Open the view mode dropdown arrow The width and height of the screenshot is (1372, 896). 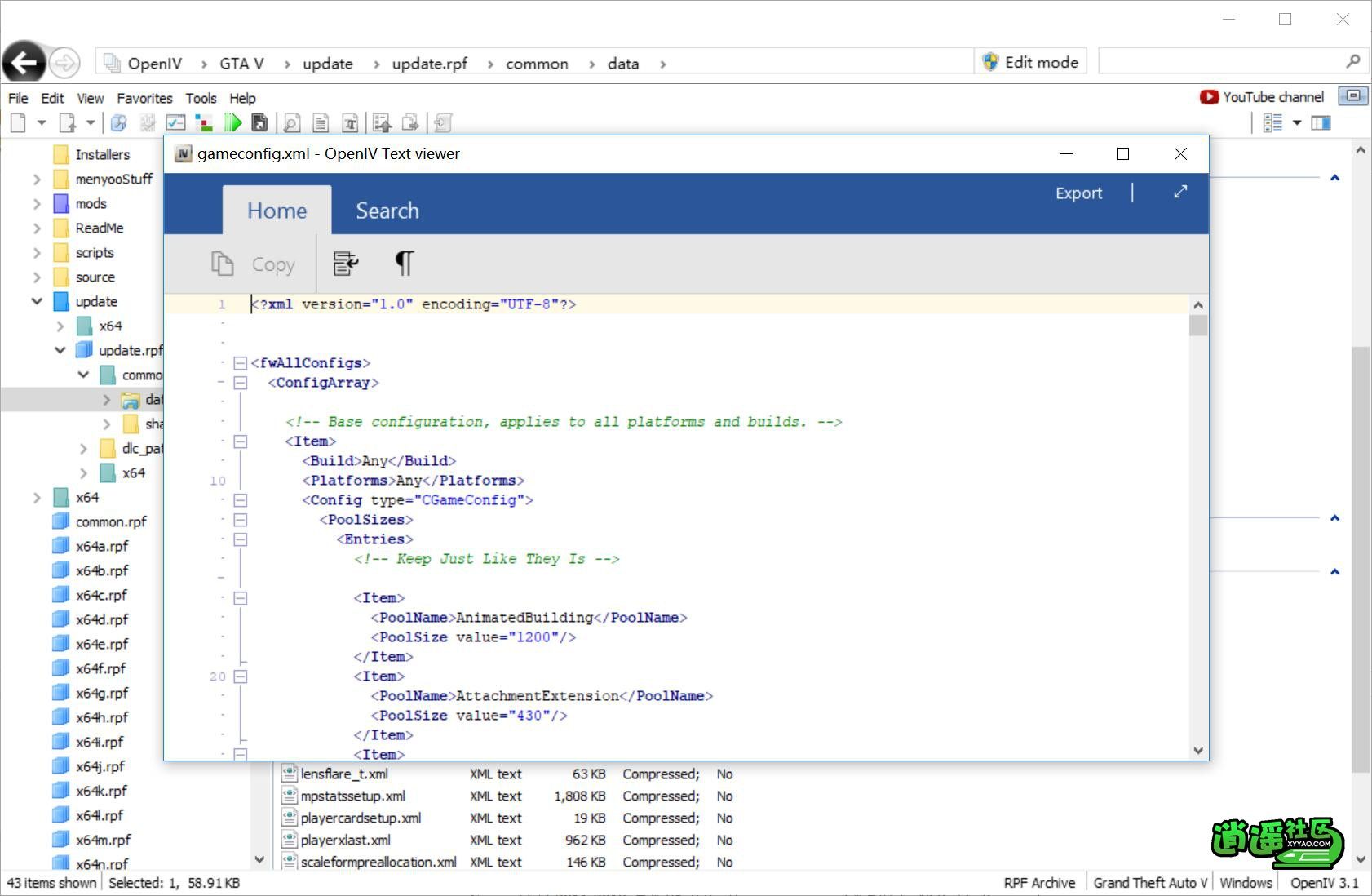tap(1297, 123)
